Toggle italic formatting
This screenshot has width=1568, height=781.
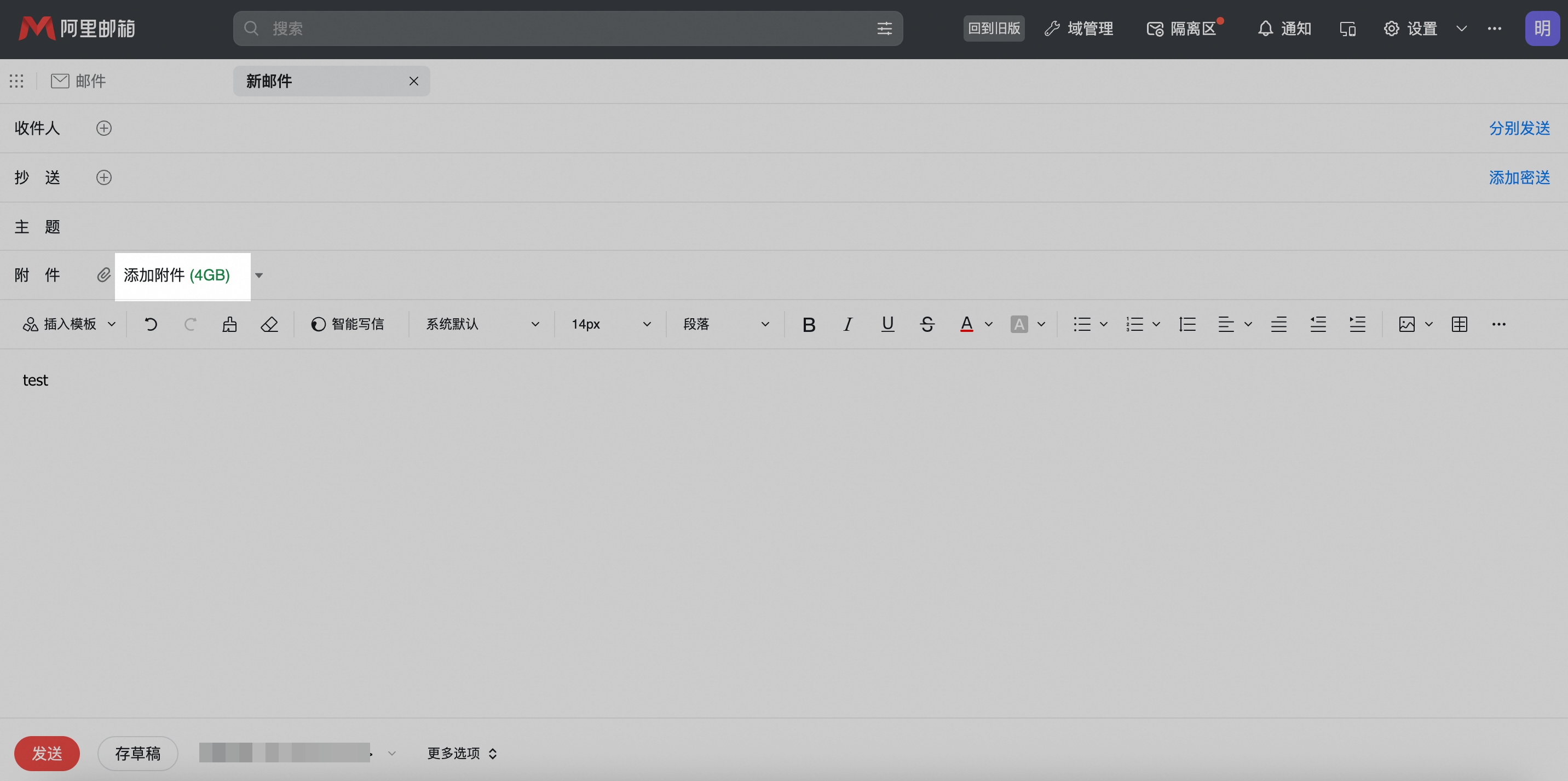(848, 324)
